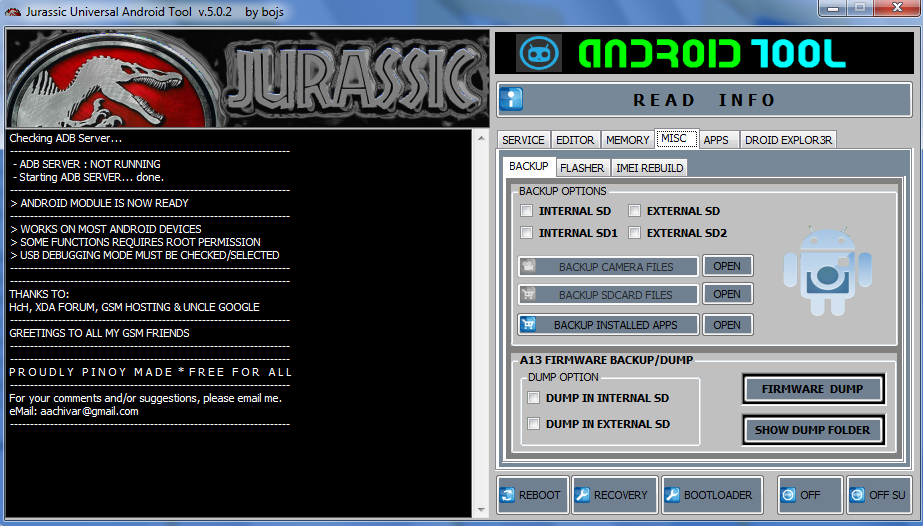This screenshot has height=526, width=923.
Task: Check DUMP IN INTERNAL SD option
Action: pyautogui.click(x=534, y=398)
